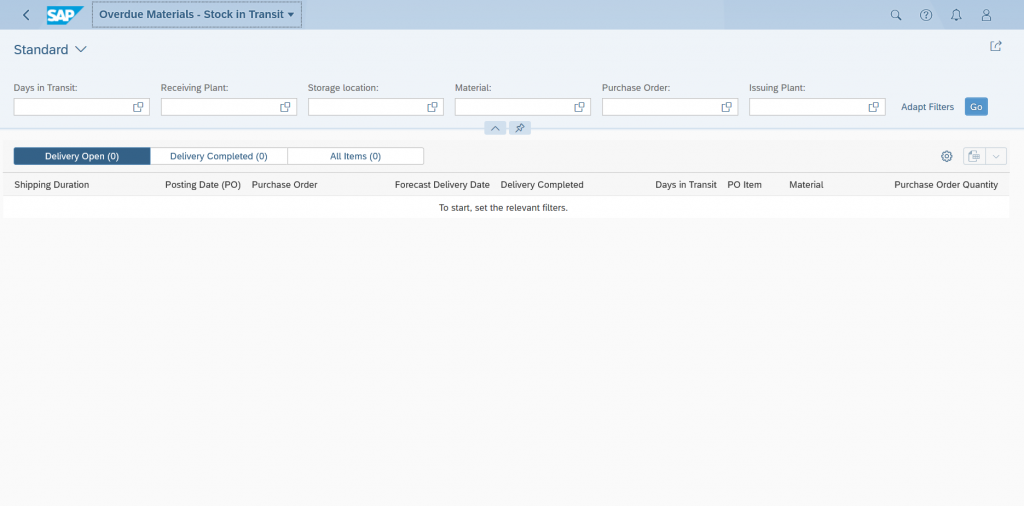Open the Overdue Materials title menu
The width and height of the screenshot is (1024, 506).
(197, 14)
